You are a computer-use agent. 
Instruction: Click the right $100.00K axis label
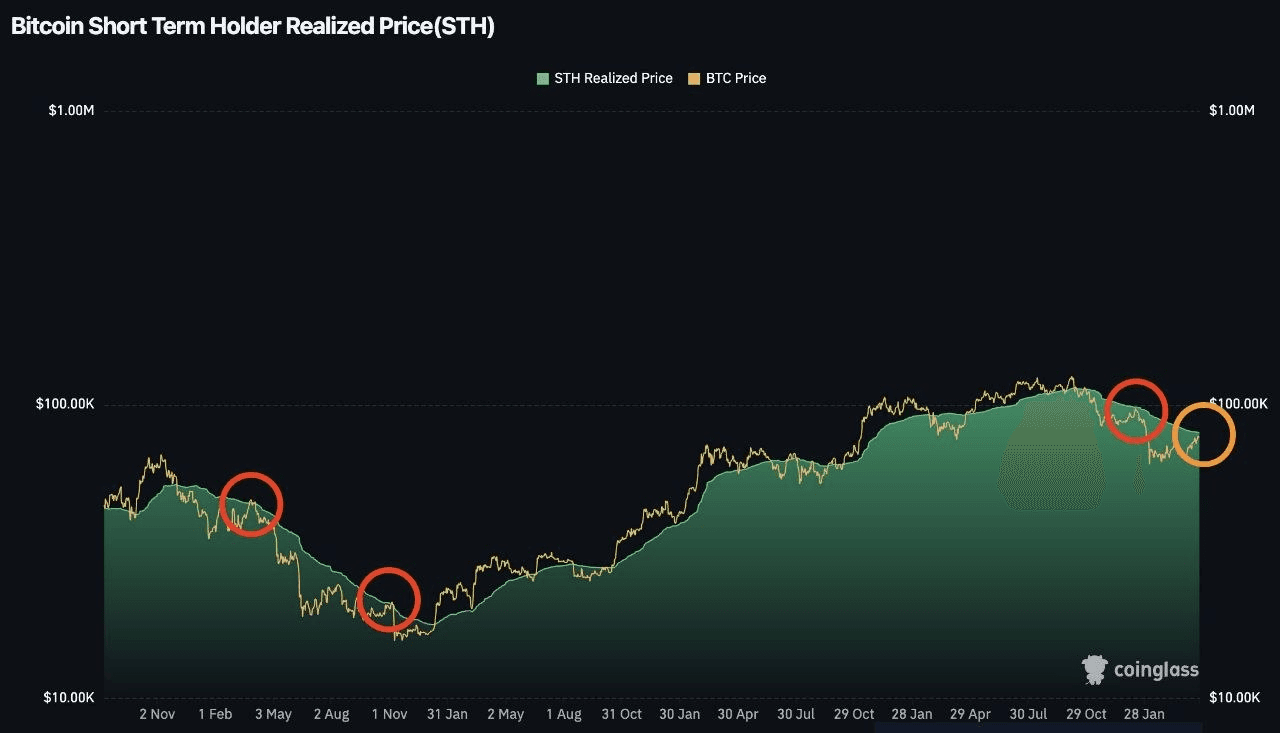click(1238, 404)
